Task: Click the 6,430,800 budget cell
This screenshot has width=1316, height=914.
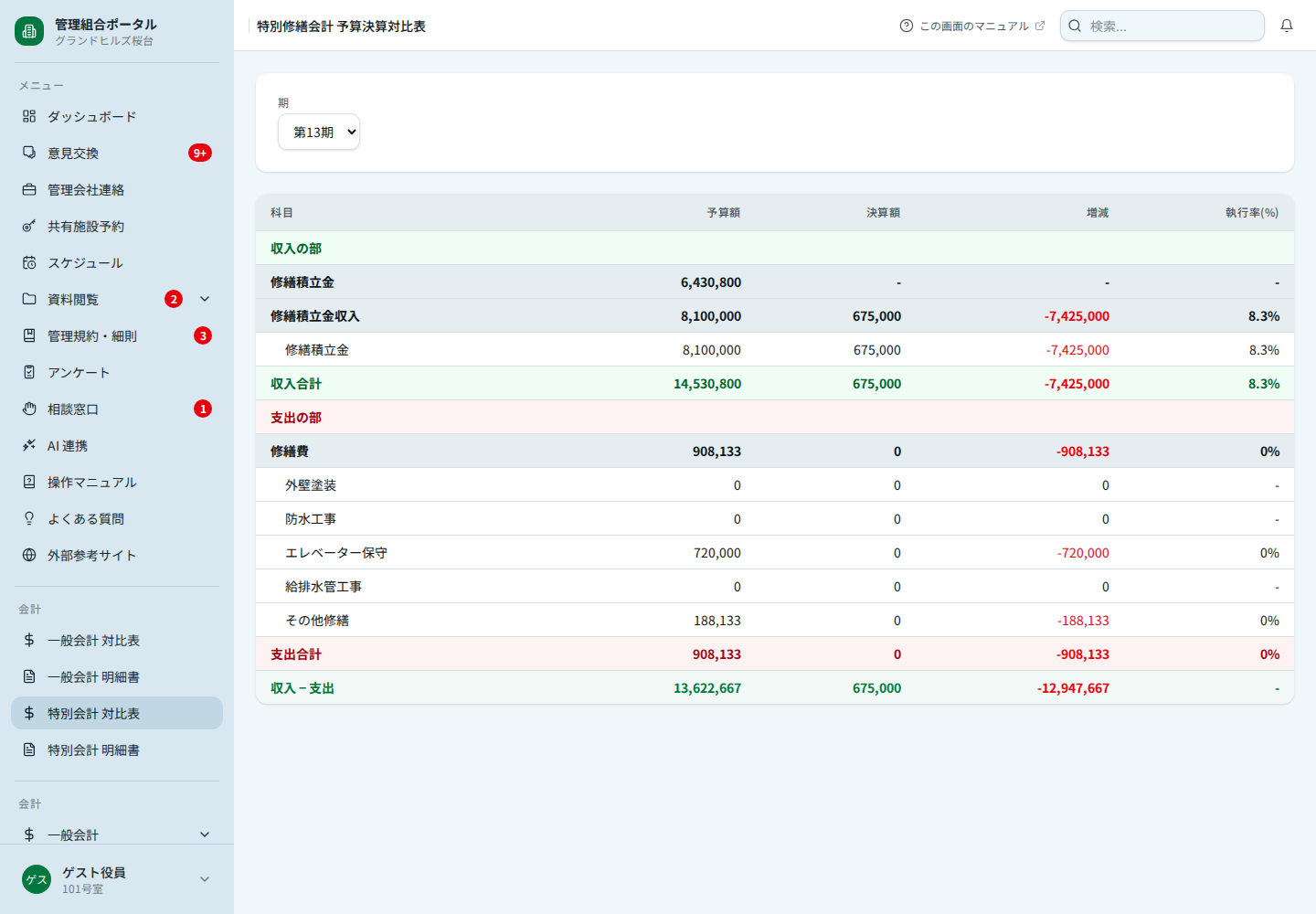Action: point(711,282)
